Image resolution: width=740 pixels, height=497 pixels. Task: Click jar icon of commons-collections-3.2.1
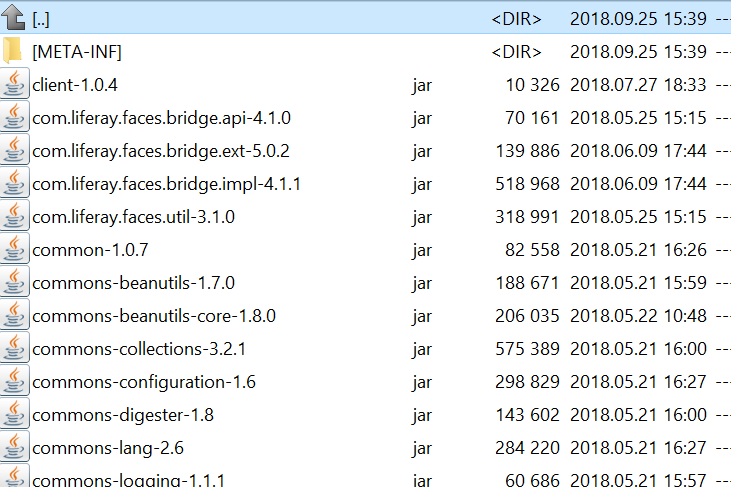14,348
